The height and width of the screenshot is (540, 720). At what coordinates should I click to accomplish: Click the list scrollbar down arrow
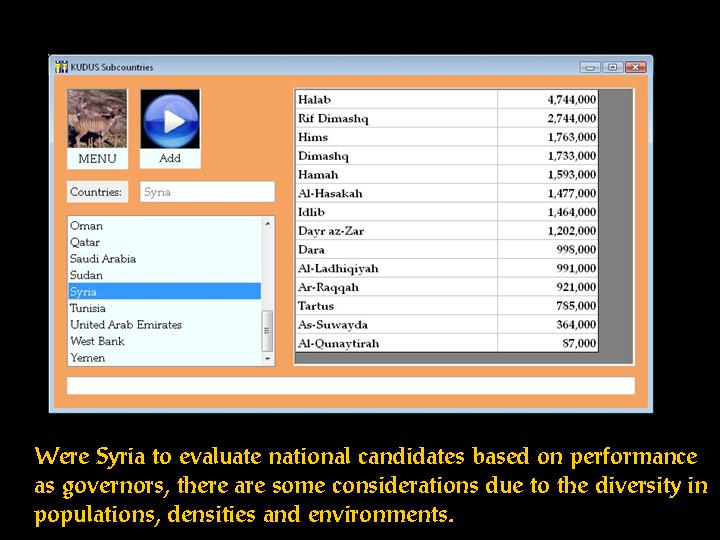tap(267, 358)
